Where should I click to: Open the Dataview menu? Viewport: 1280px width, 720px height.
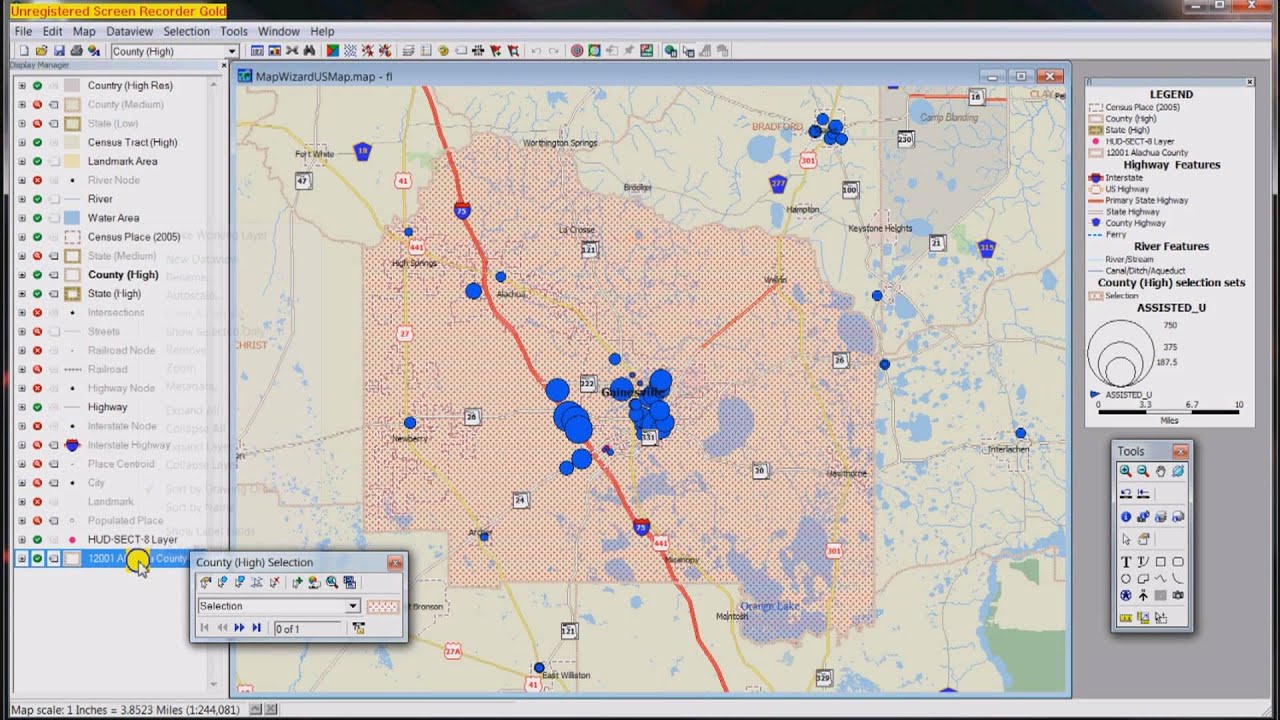pyautogui.click(x=129, y=31)
